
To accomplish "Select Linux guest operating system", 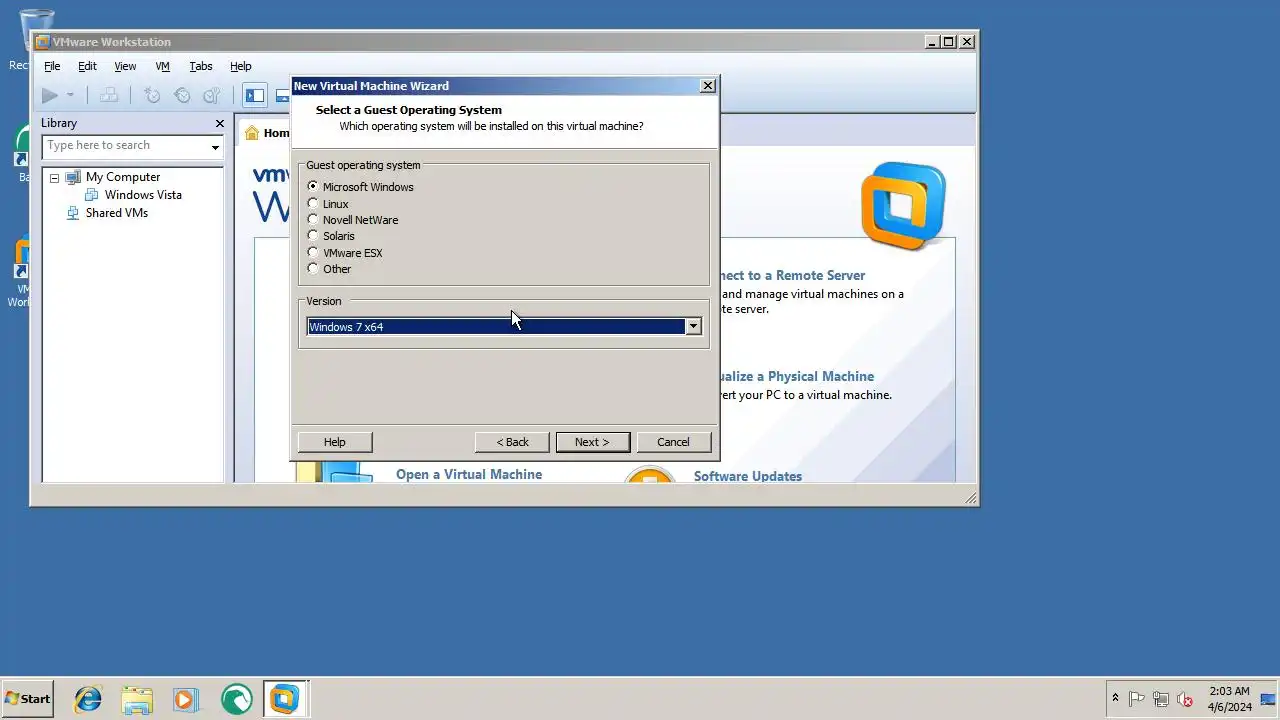I will pos(313,203).
